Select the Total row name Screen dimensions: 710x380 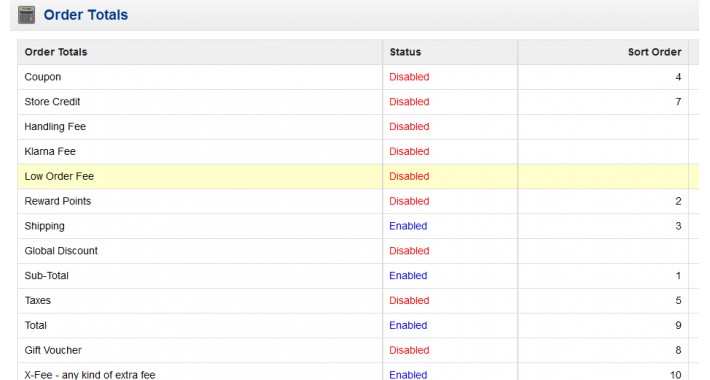(35, 325)
